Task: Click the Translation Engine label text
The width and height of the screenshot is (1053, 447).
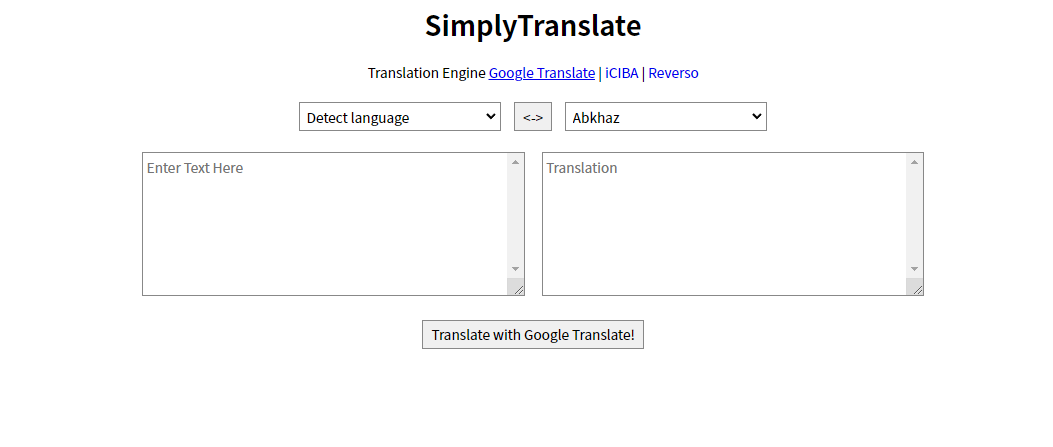Action: pyautogui.click(x=426, y=73)
